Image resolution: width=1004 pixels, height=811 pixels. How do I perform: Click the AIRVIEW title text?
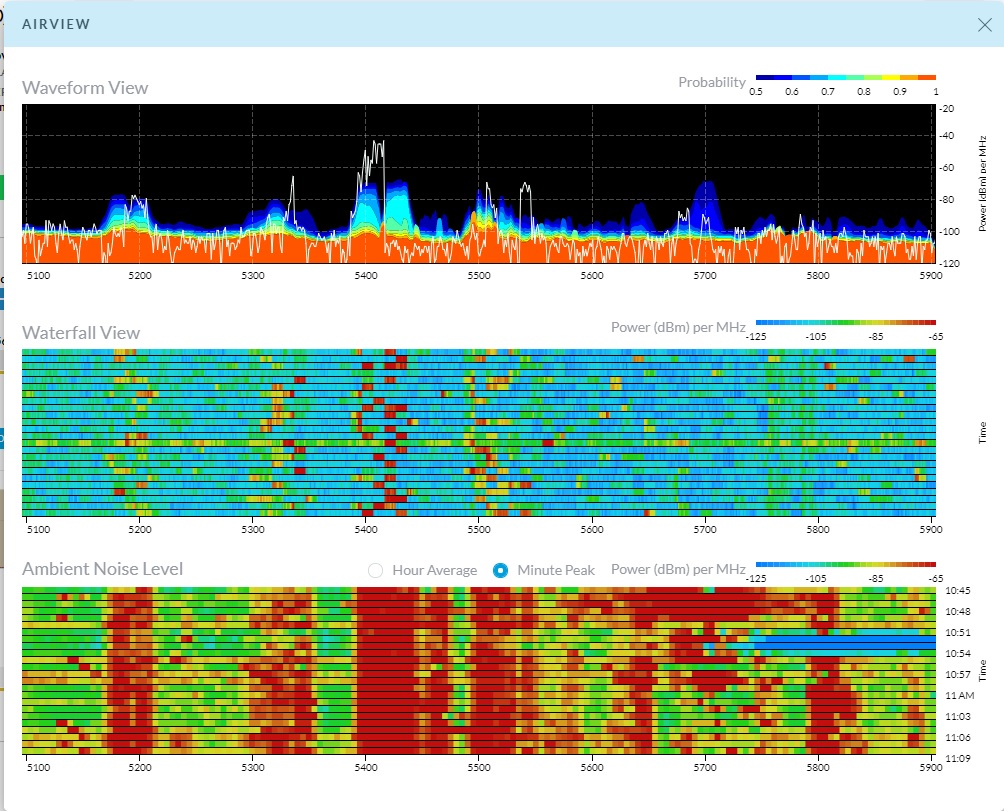56,24
